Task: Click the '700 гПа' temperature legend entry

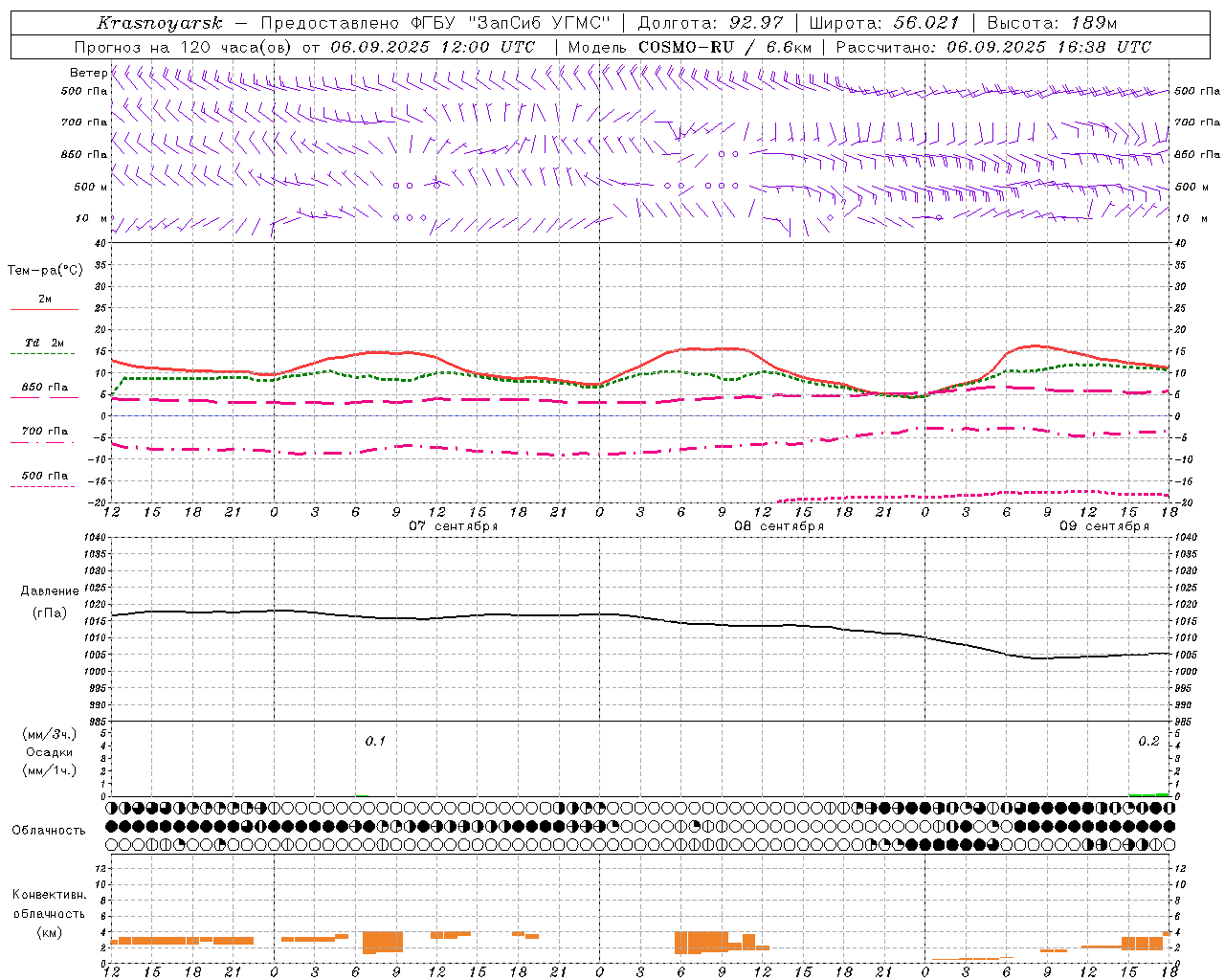Action: (45, 432)
